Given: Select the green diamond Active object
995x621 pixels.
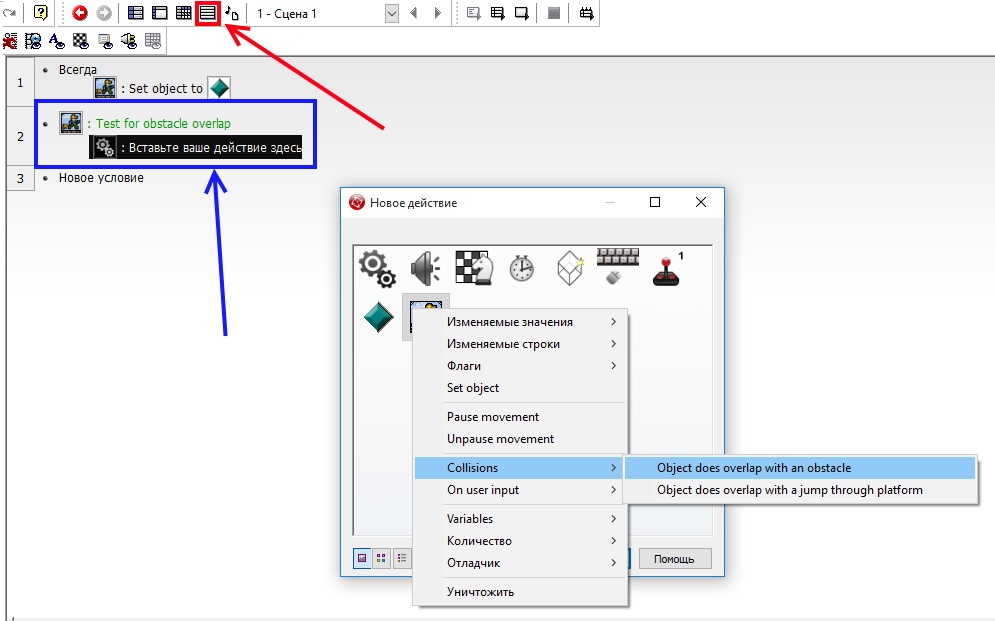Looking at the screenshot, I should tap(377, 318).
